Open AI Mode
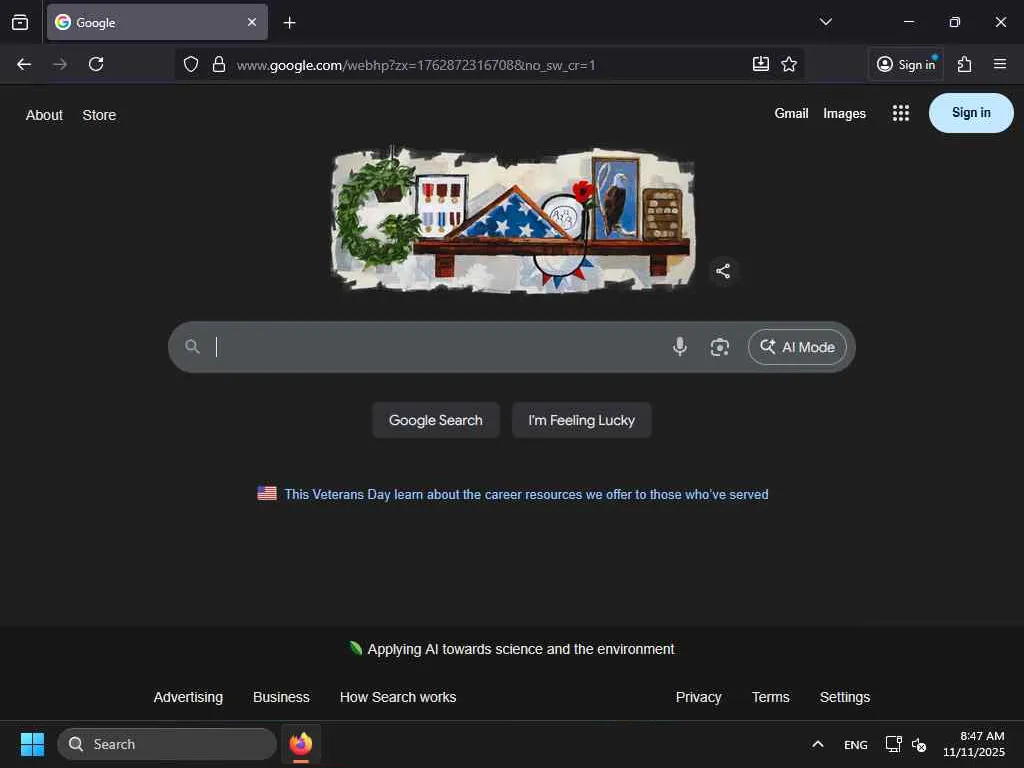 click(797, 347)
